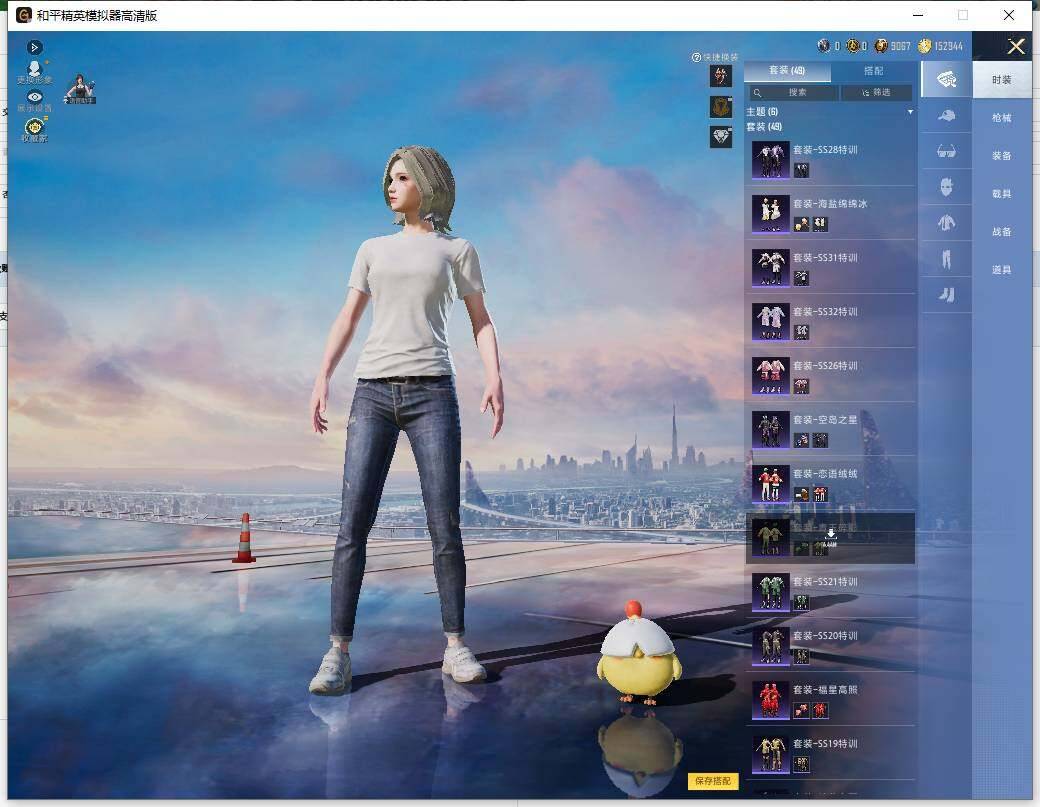Viewport: 1040px width, 807px height.
Task: Open the face mask icon category
Action: 946,187
